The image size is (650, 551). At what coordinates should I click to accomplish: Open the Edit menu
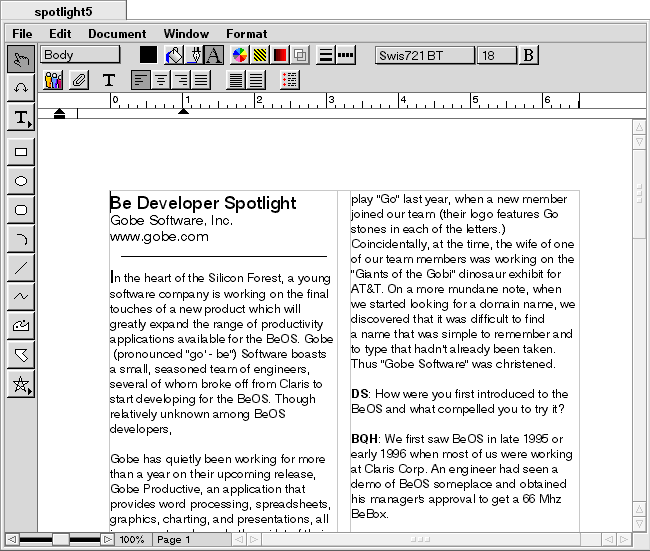coord(60,34)
